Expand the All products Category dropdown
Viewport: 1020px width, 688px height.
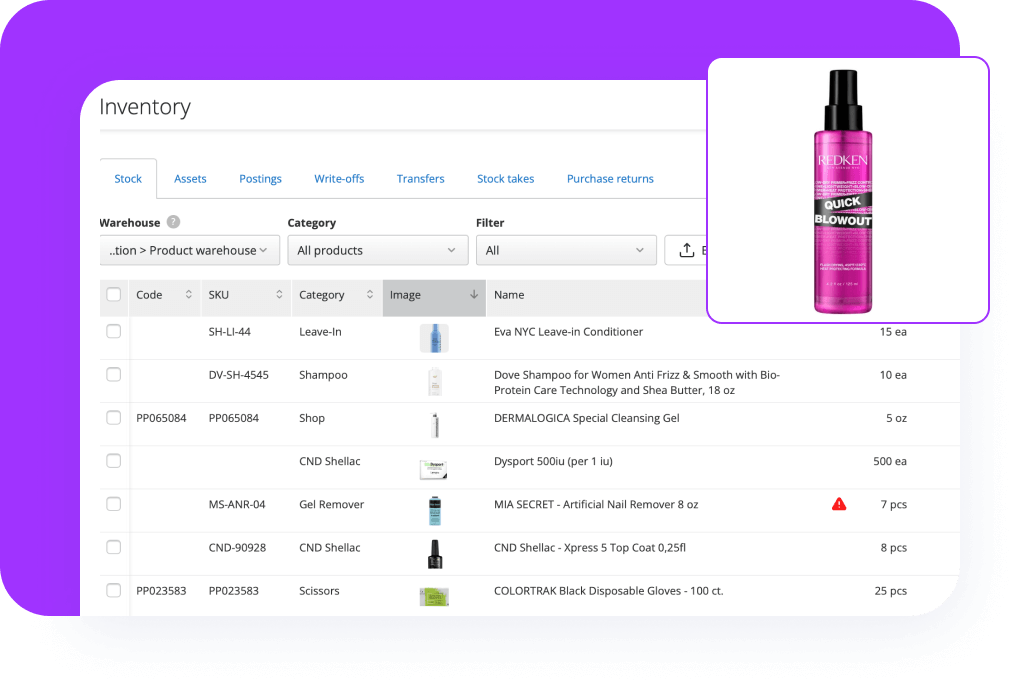377,250
